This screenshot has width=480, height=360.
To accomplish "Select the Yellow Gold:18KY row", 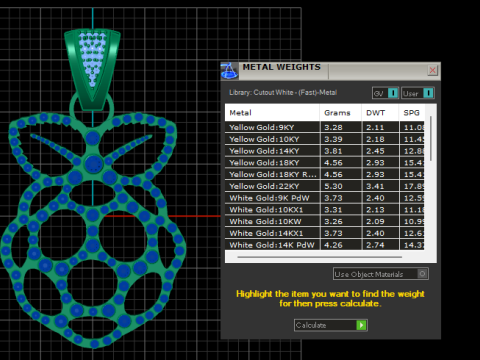I will tap(325, 163).
